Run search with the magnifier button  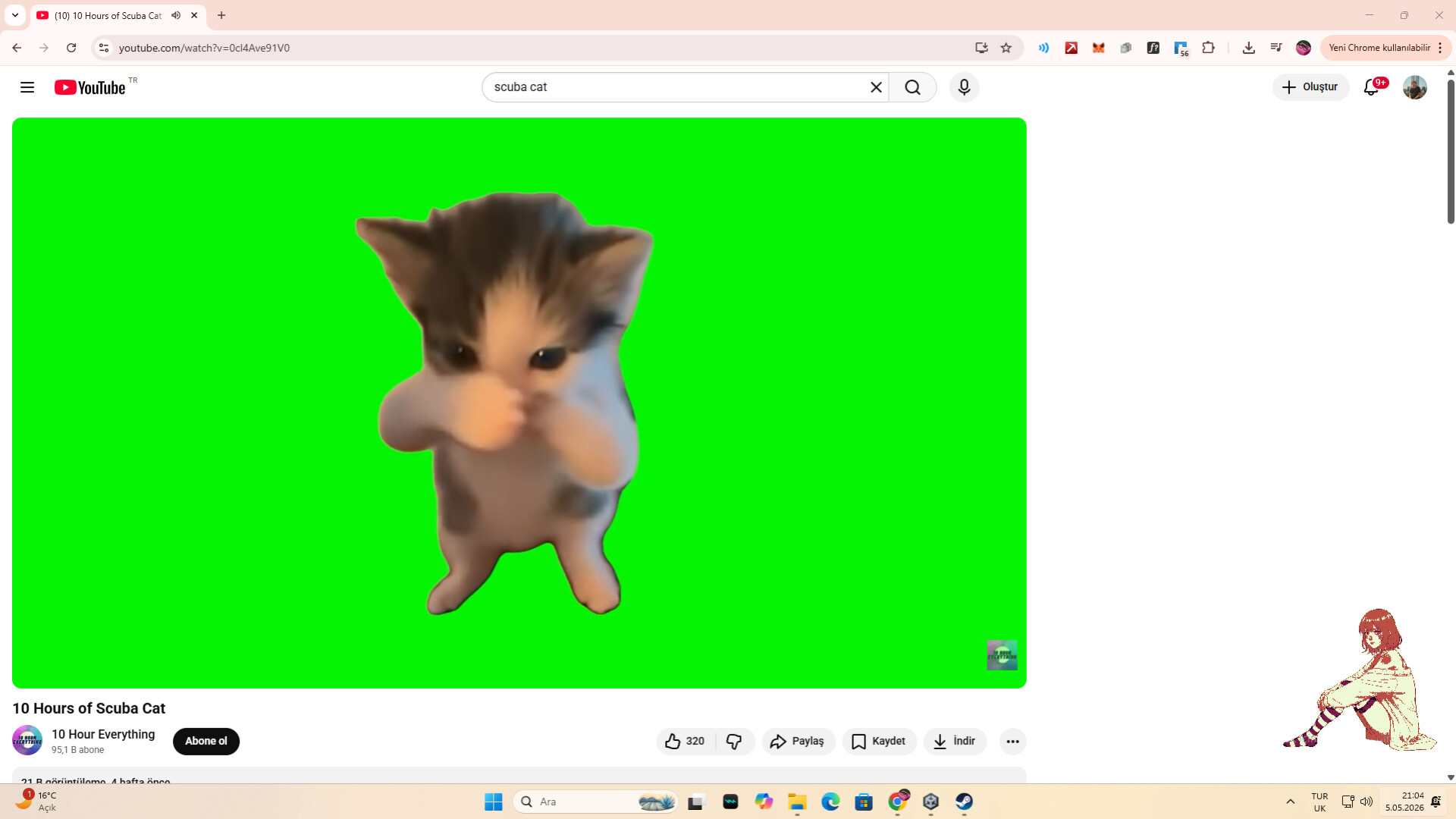913,87
